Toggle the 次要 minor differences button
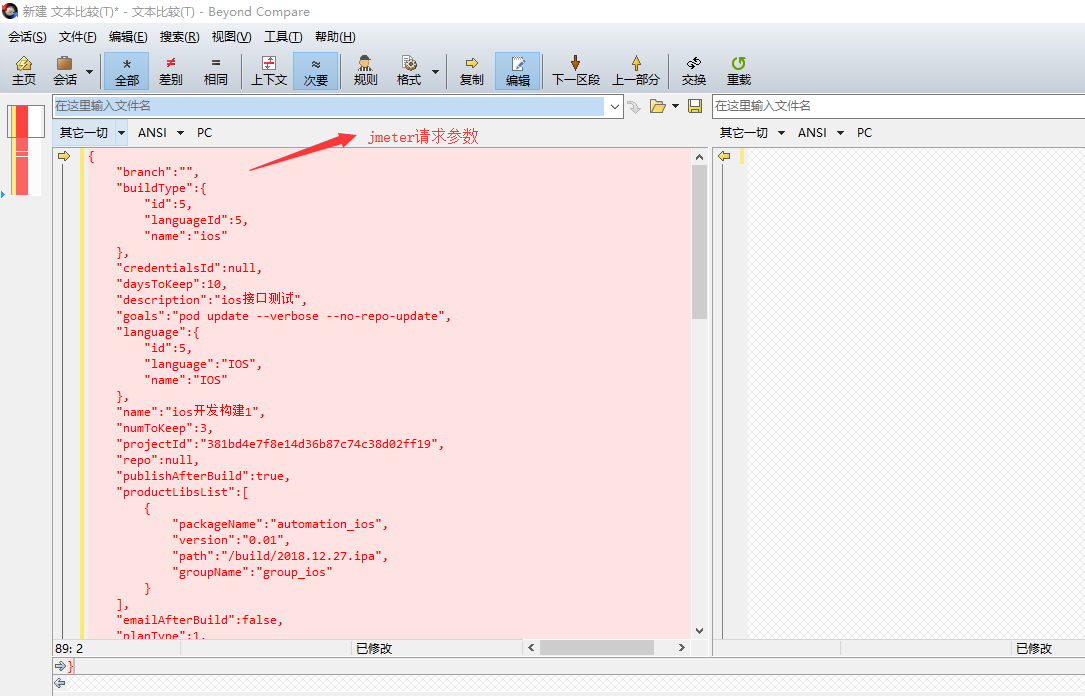 click(x=316, y=71)
